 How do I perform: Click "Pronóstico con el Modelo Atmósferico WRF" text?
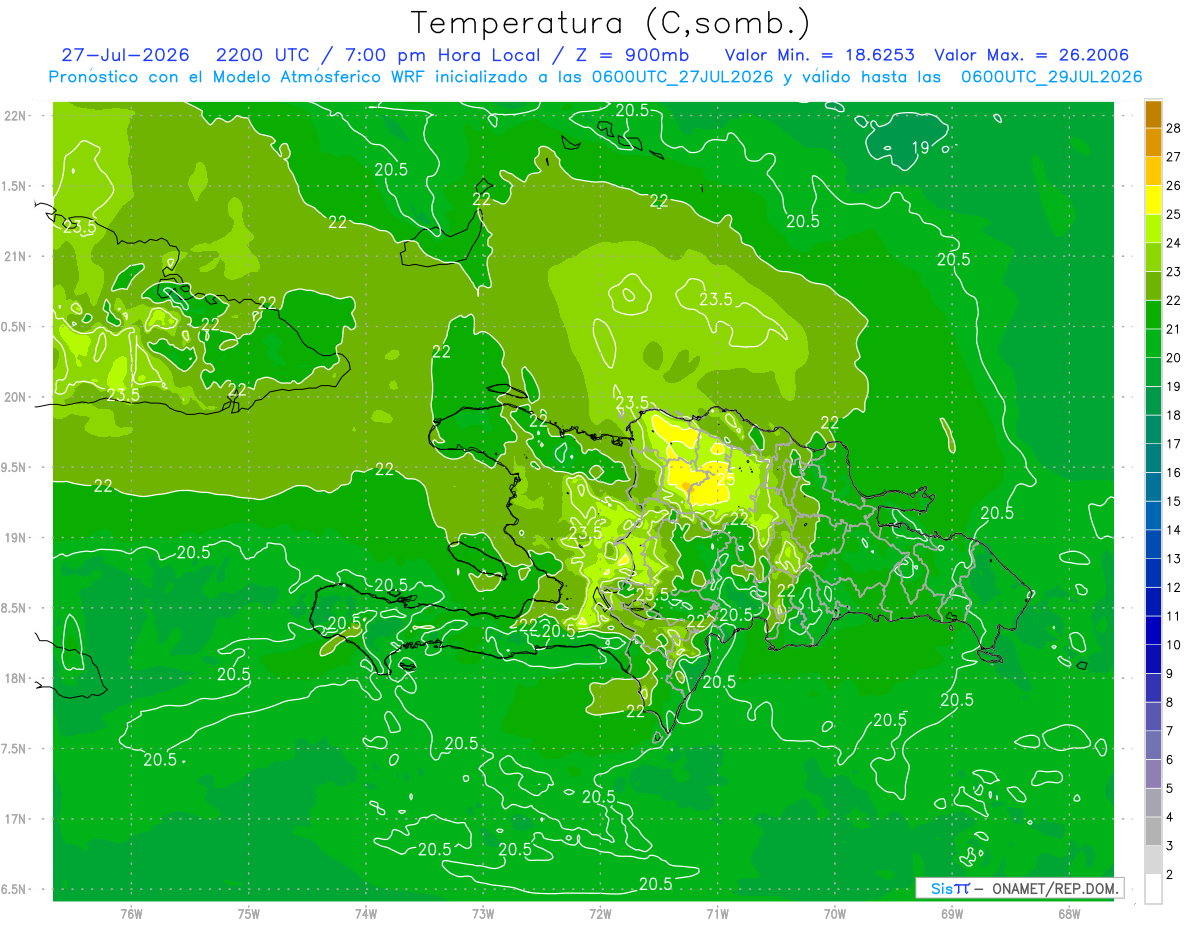239,77
